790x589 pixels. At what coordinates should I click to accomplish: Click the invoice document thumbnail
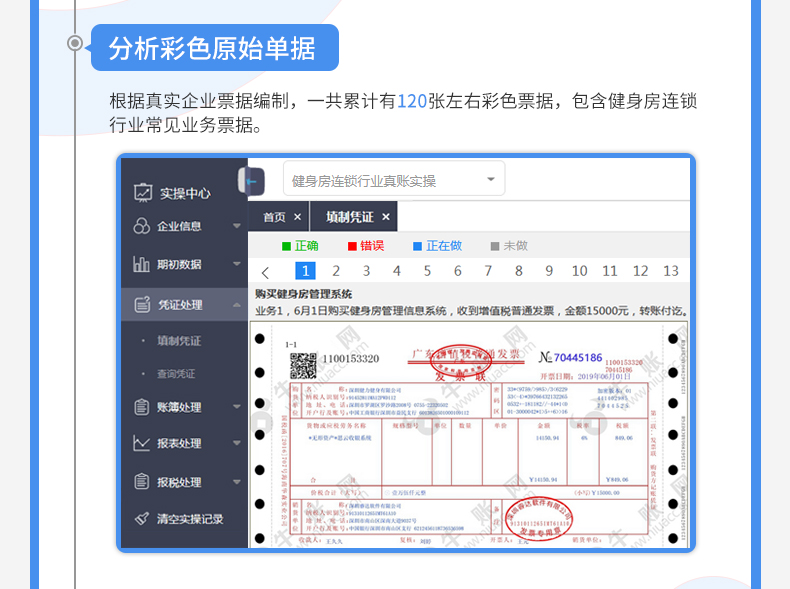(x=470, y=435)
